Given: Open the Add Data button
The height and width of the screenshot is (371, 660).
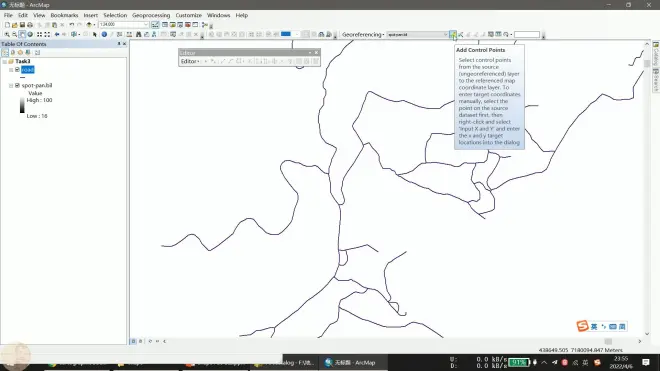Looking at the screenshot, I should click(x=89, y=25).
